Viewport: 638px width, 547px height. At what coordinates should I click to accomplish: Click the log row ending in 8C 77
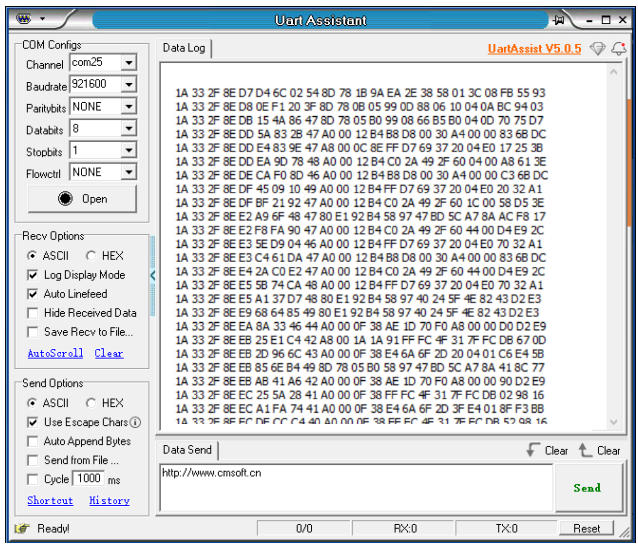pyautogui.click(x=360, y=368)
